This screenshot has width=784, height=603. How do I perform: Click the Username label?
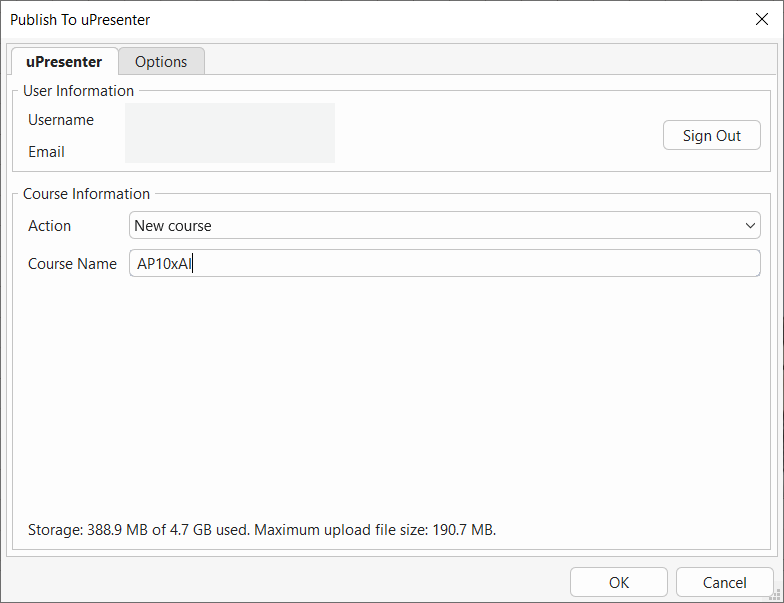click(61, 120)
